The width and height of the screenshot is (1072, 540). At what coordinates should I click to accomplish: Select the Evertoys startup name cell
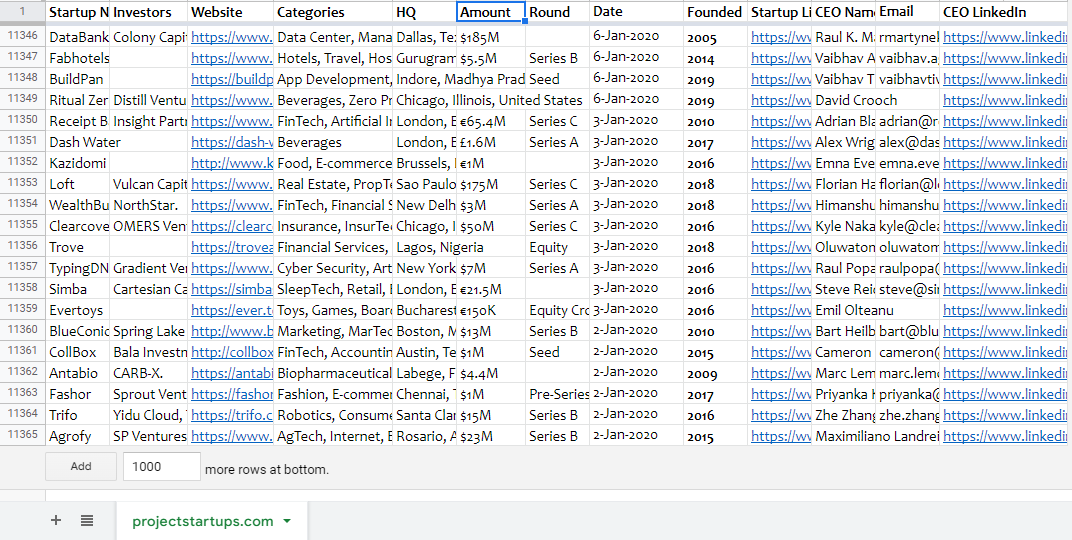coord(78,310)
